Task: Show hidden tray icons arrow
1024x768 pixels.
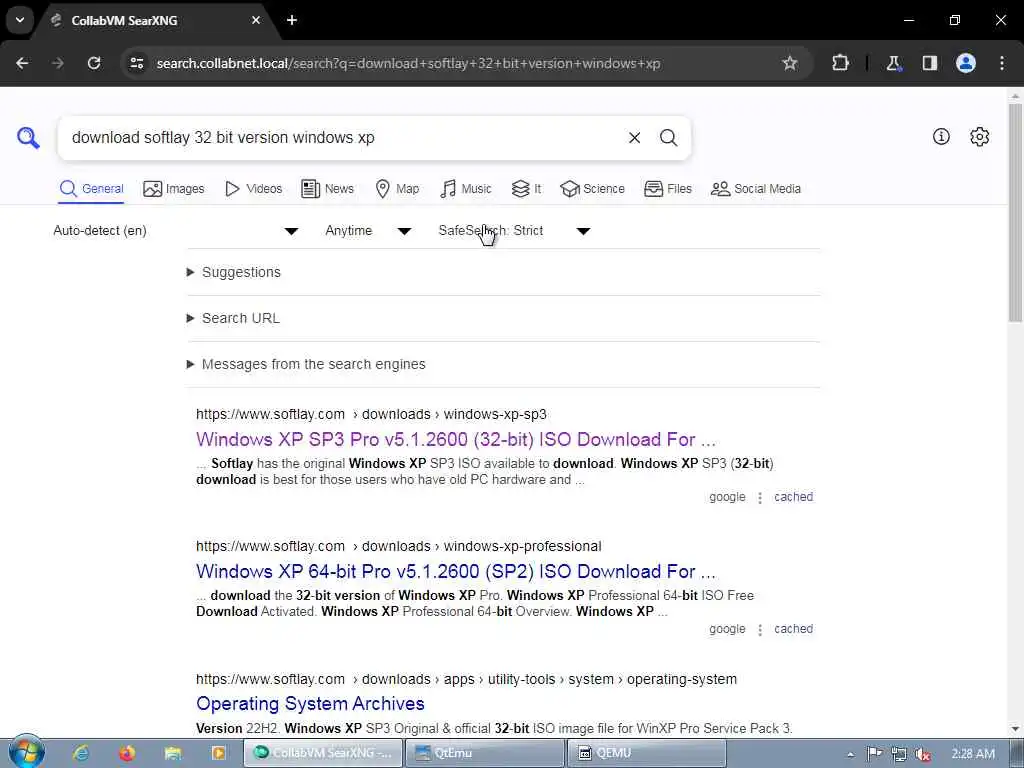Action: tap(850, 754)
